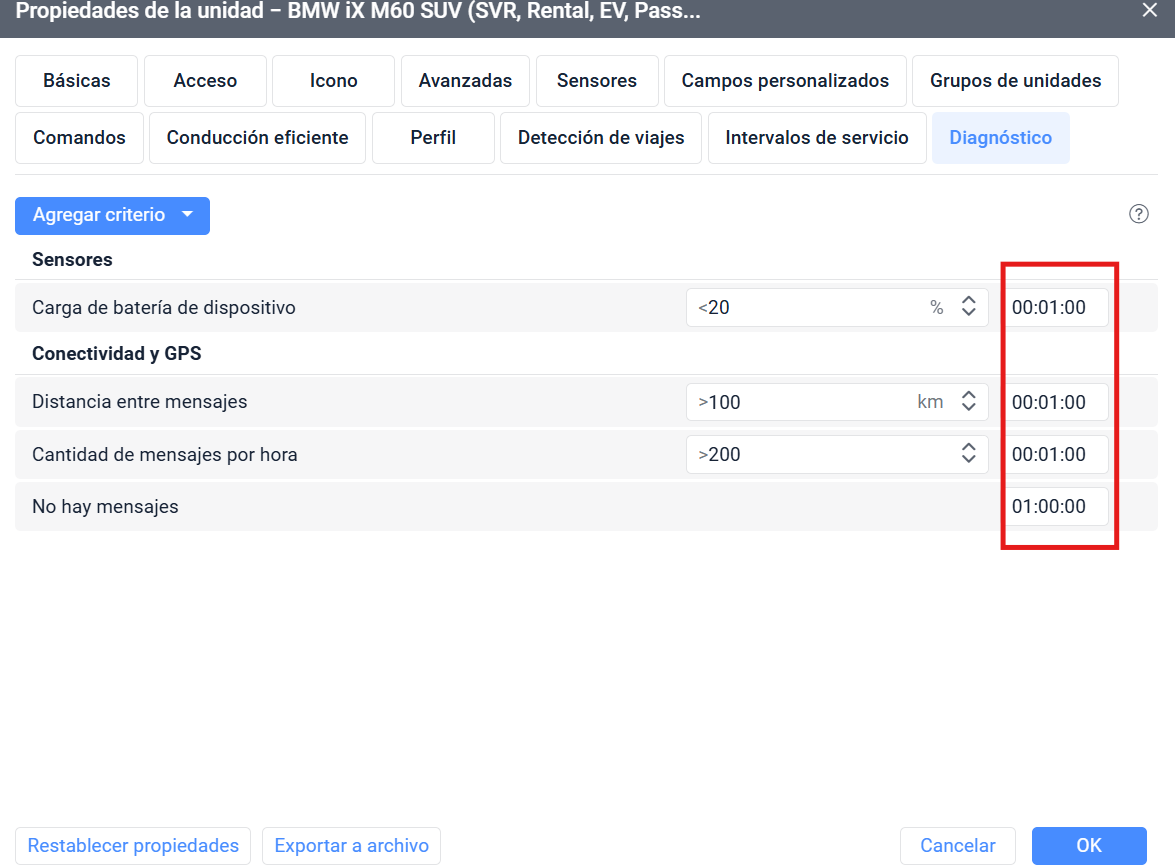Screen dimensions: 1175x865
Task: Adjust battery charge percentage stepper
Action: [x=968, y=308]
